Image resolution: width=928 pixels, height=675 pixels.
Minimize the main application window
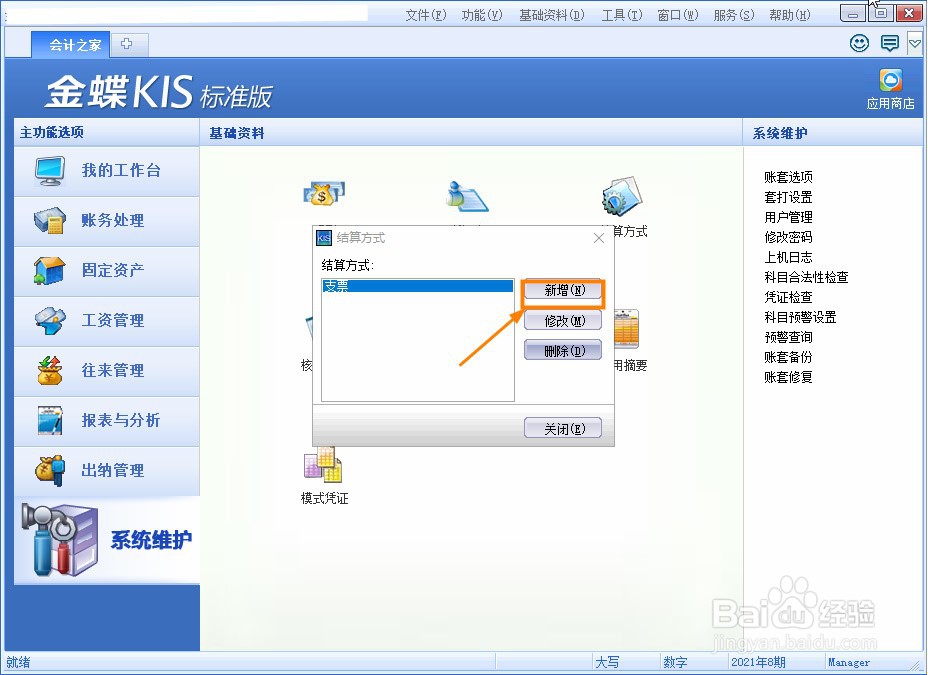pyautogui.click(x=853, y=13)
